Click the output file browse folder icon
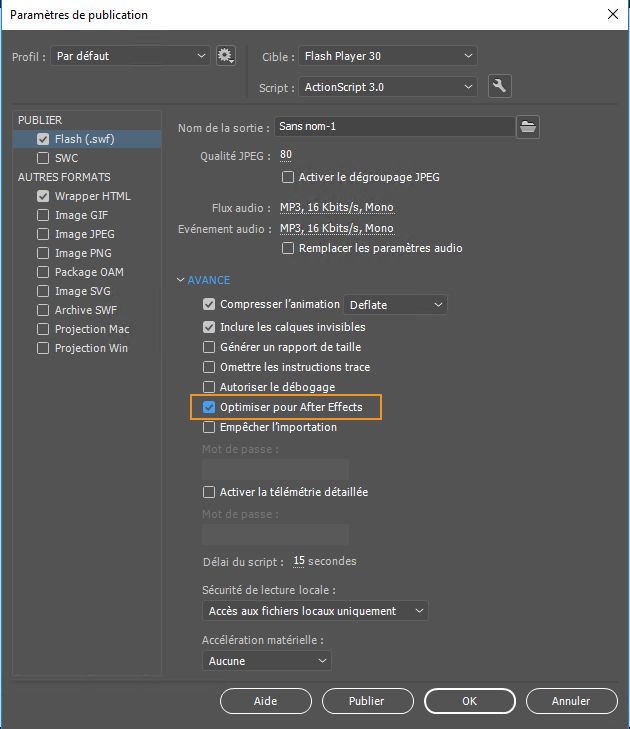Viewport: 630px width, 729px height. point(528,127)
